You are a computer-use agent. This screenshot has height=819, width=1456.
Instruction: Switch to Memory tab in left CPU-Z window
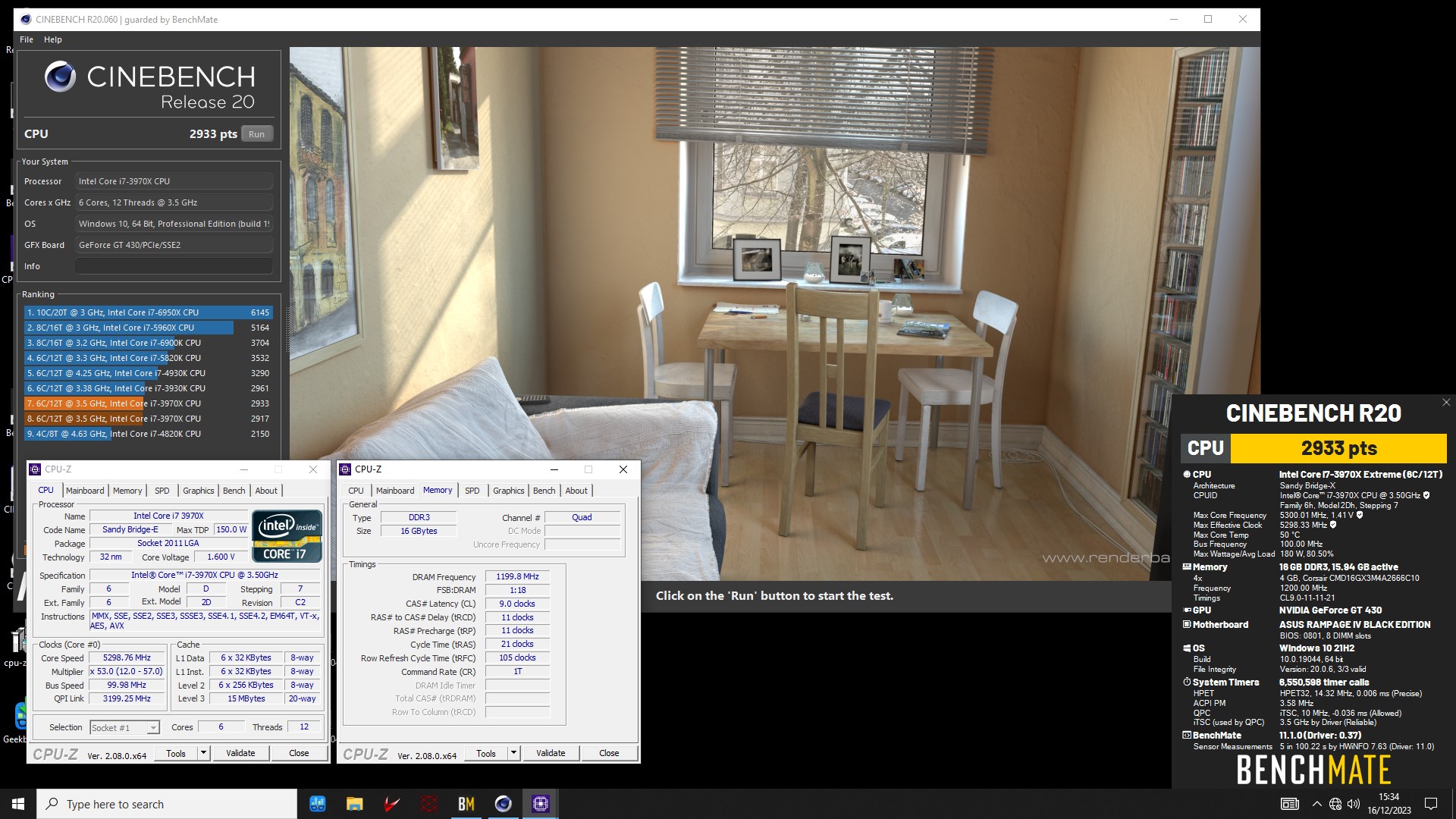tap(127, 491)
